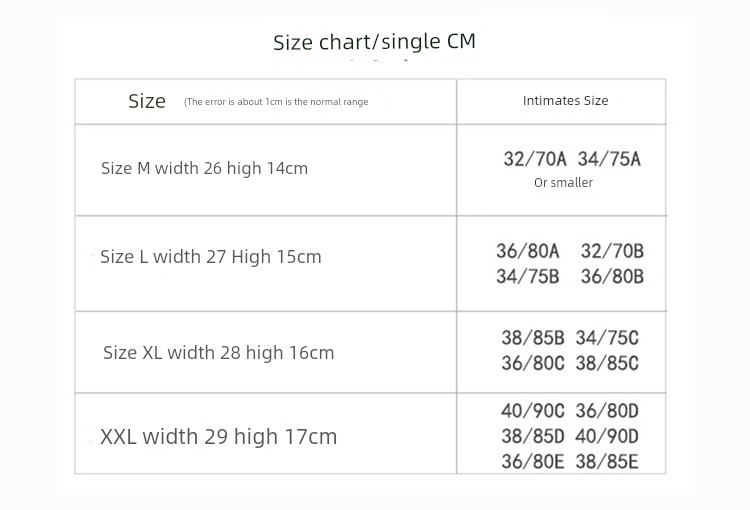Click the "Or smaller" text

point(563,183)
